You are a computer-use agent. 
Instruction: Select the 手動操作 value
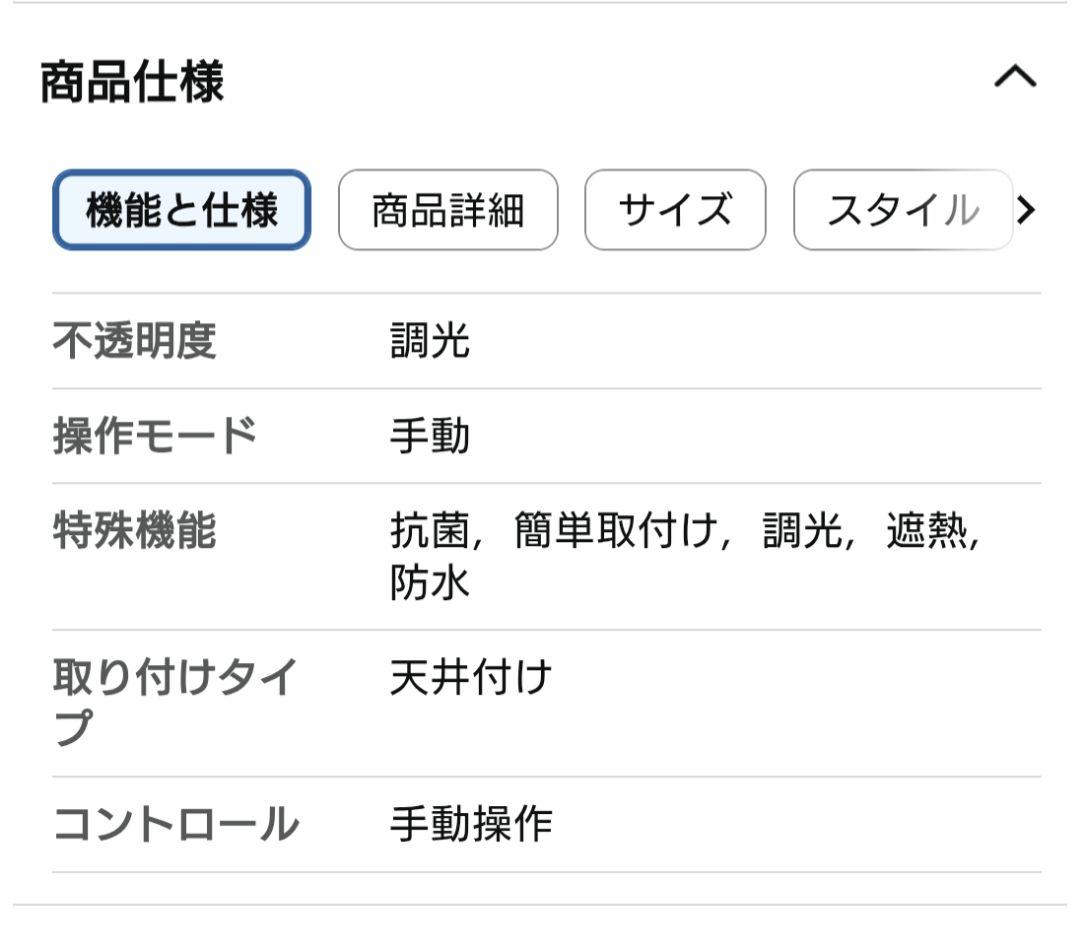[x=470, y=824]
